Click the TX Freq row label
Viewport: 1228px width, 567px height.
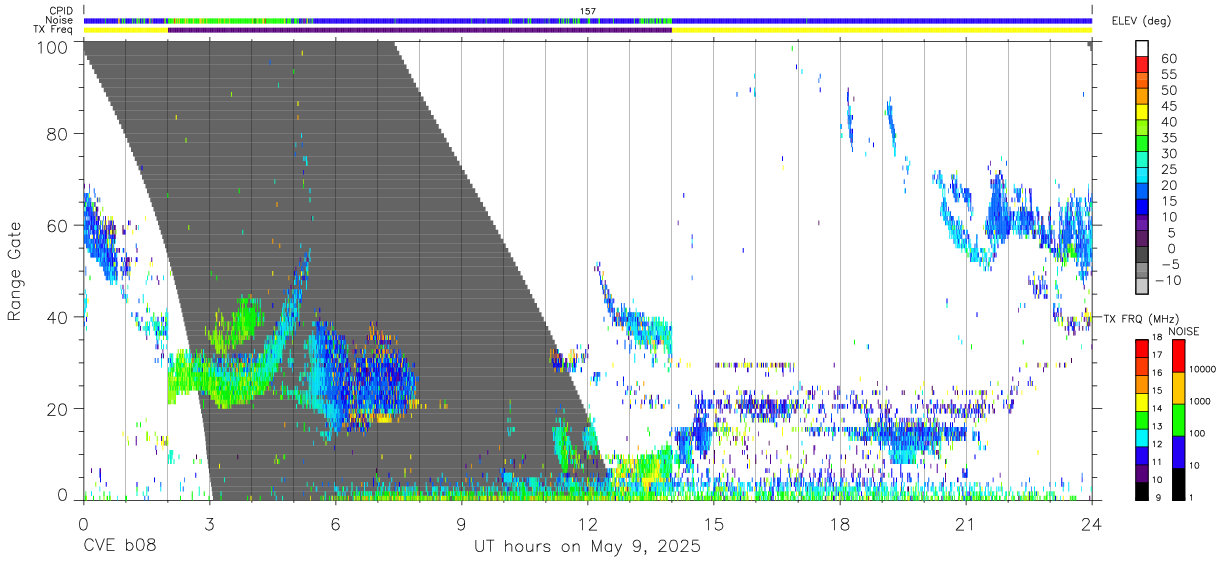[53, 30]
